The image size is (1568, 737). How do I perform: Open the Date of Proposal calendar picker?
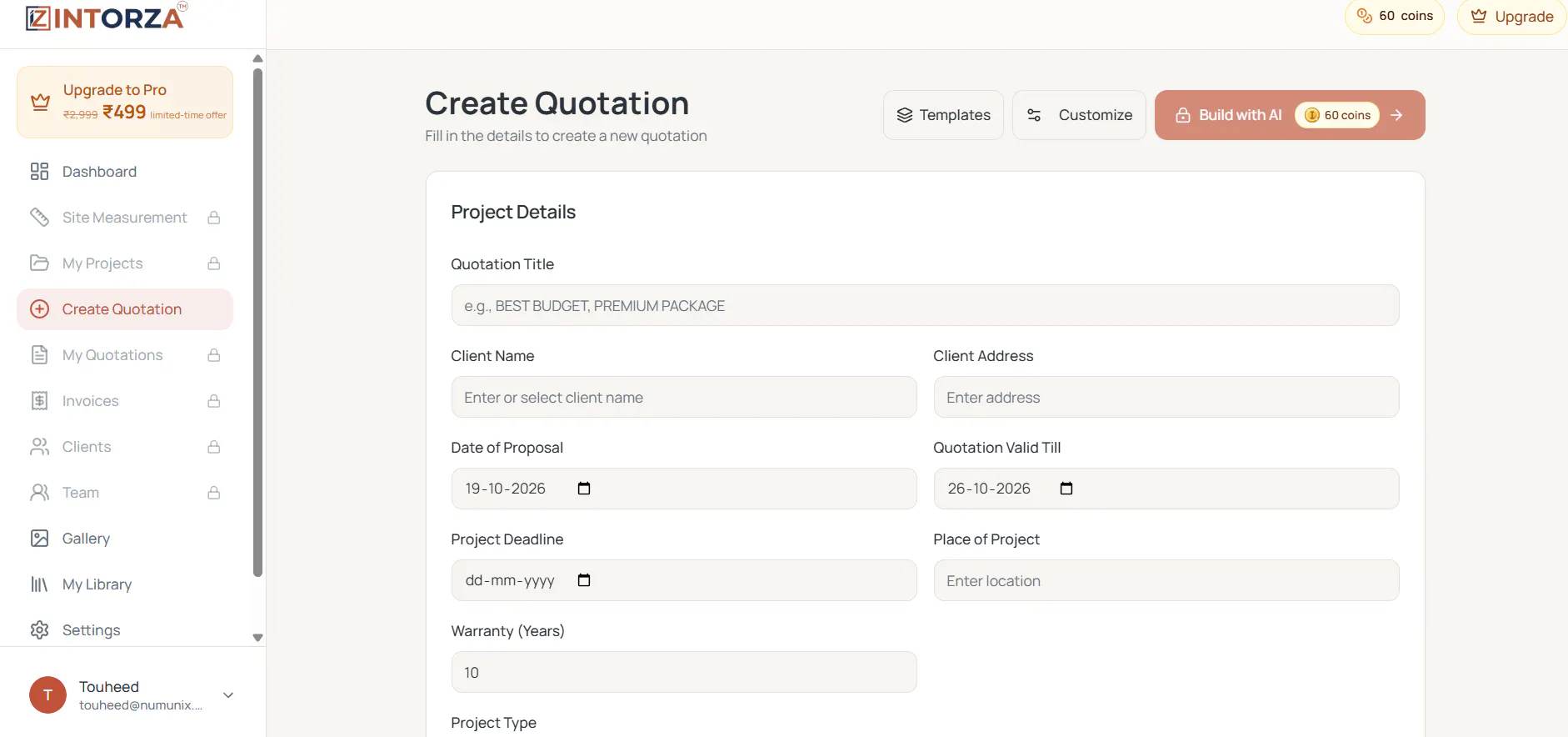[584, 489]
